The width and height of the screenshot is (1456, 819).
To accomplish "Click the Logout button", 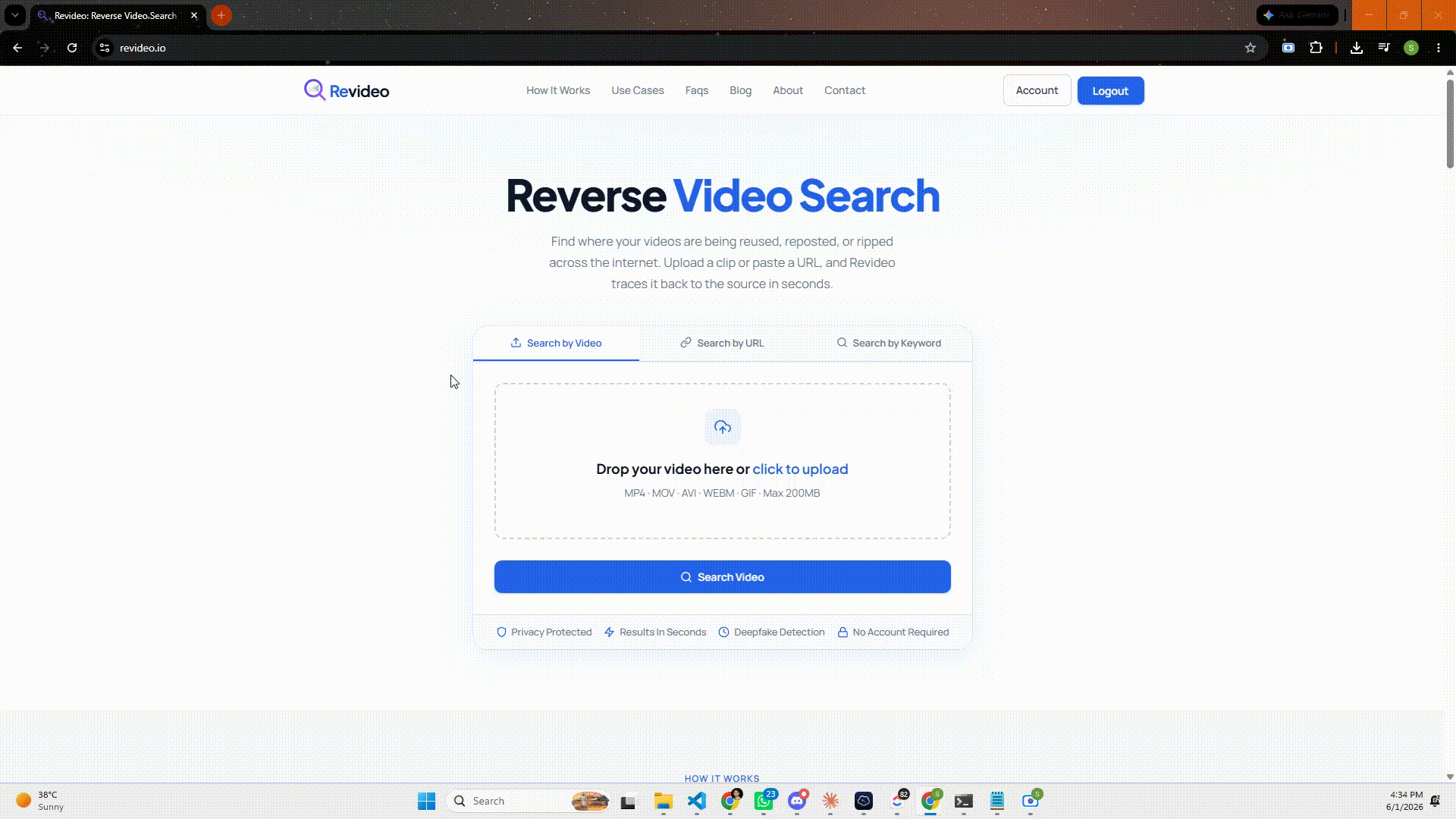I will pyautogui.click(x=1110, y=91).
